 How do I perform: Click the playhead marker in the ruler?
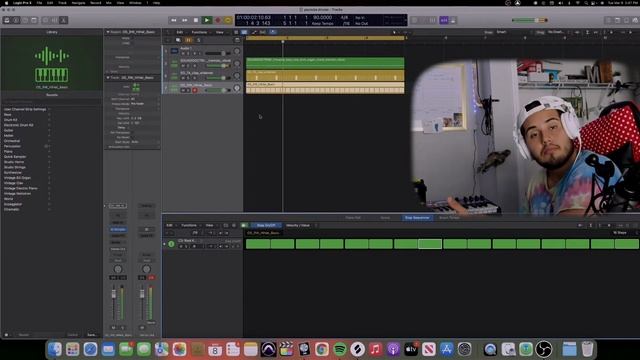coord(282,42)
